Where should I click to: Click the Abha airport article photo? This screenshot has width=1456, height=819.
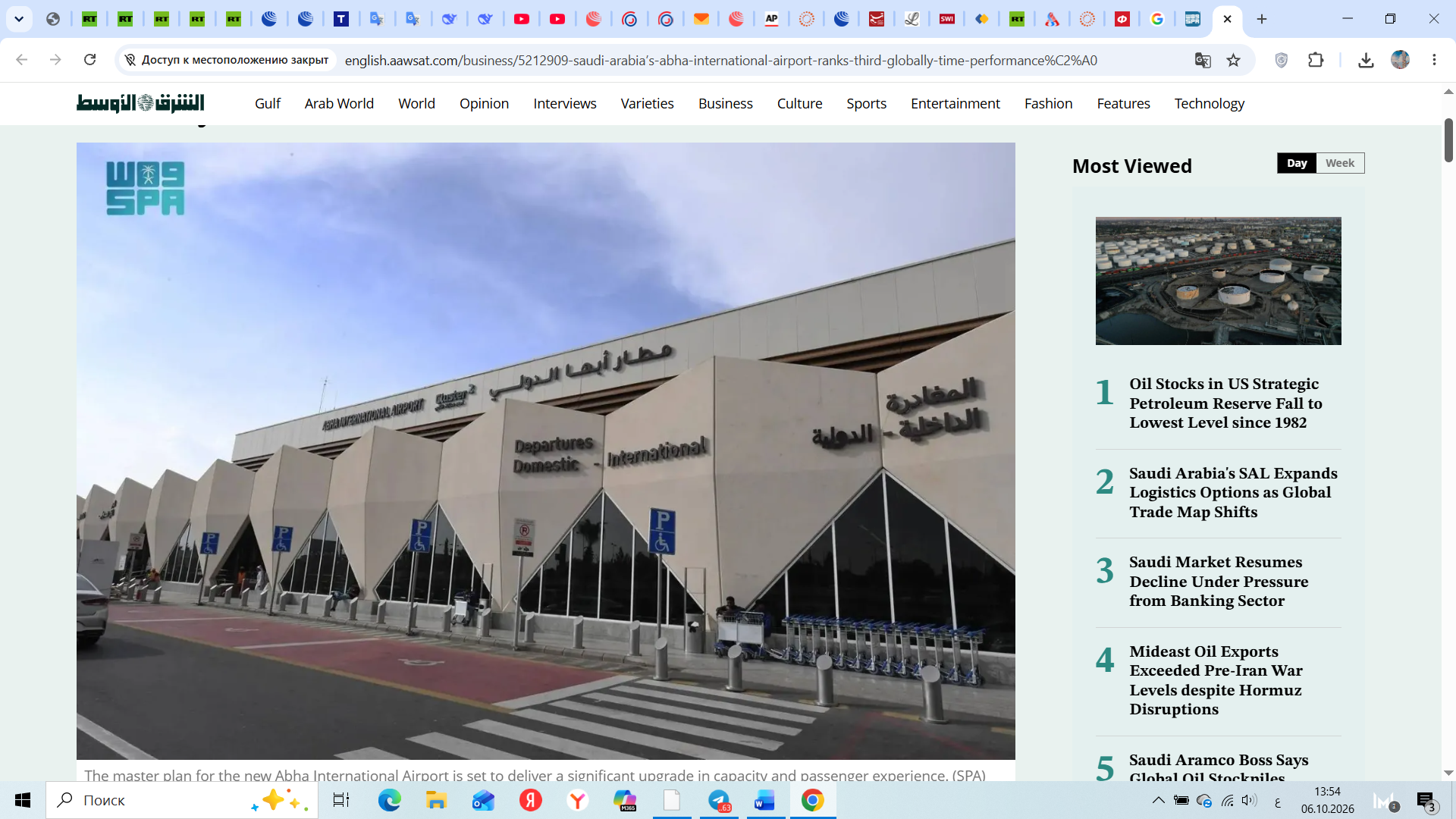pos(545,450)
